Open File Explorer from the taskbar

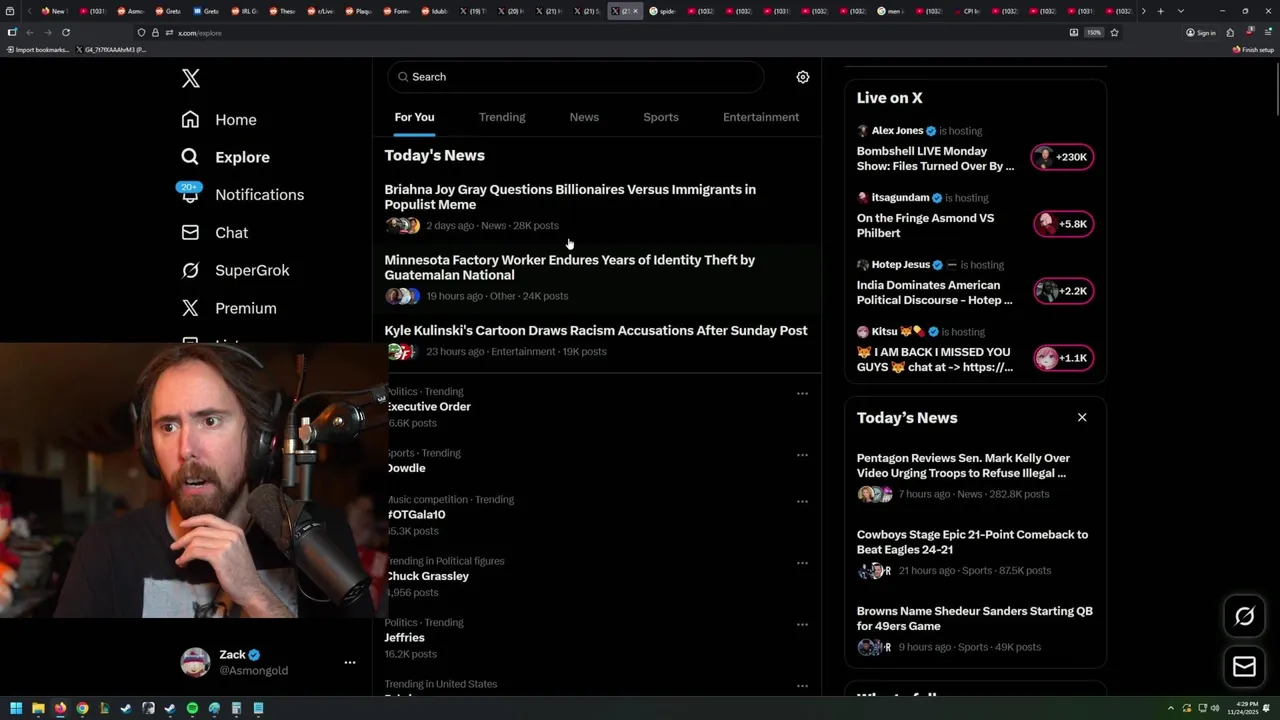(38, 709)
